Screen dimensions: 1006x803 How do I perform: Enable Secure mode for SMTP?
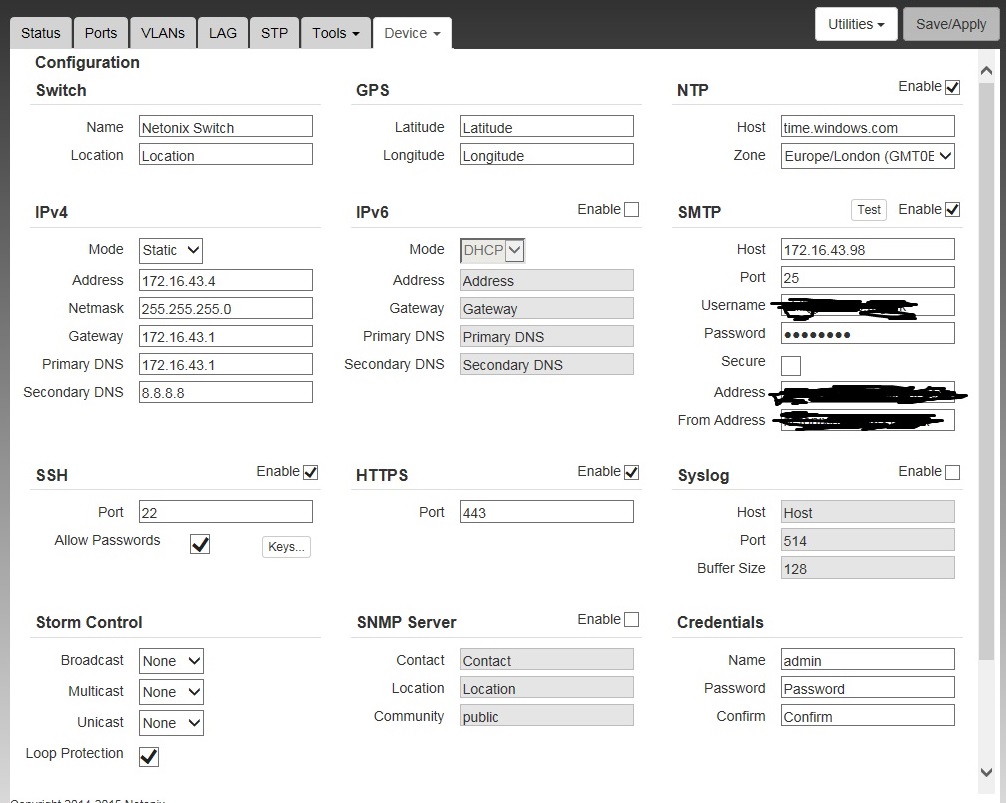(790, 366)
